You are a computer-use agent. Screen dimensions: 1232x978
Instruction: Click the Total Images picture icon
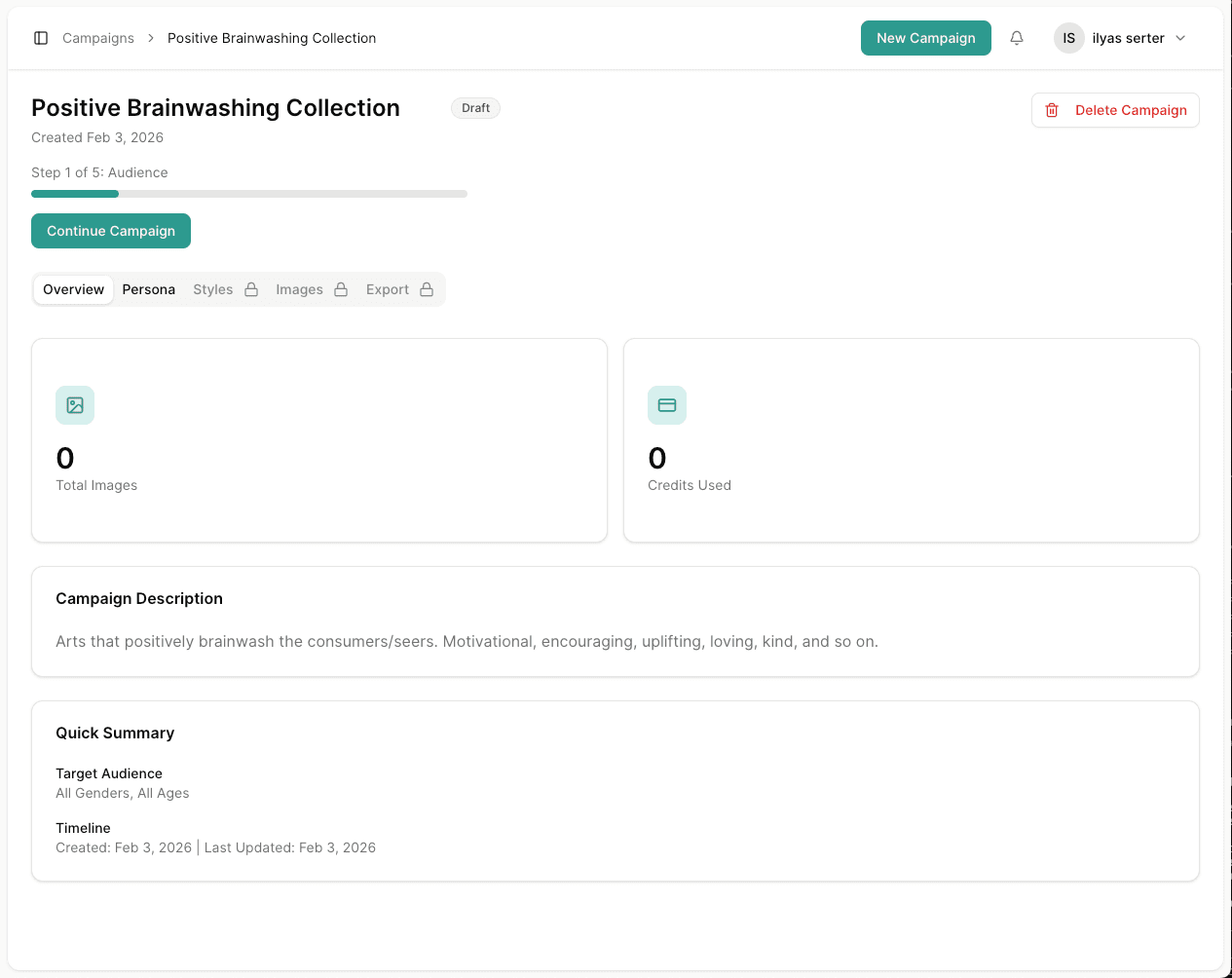(x=75, y=405)
